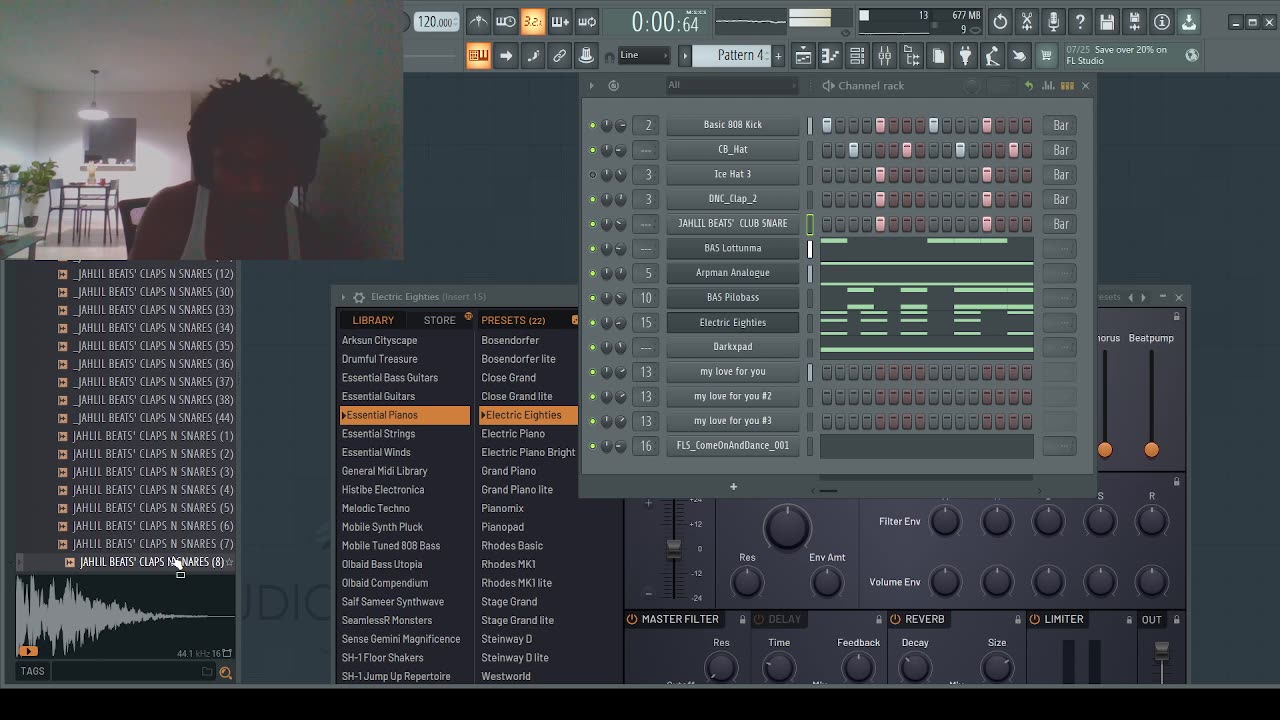Select the Basic 808 Kick channel button
Image resolution: width=1280 pixels, height=720 pixels.
tap(733, 125)
